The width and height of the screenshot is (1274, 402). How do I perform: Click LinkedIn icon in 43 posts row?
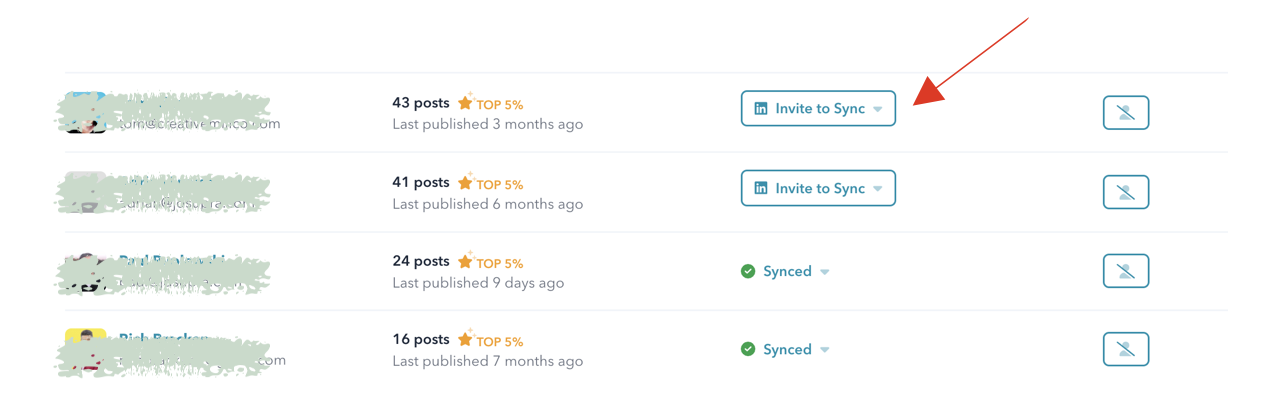[x=761, y=109]
